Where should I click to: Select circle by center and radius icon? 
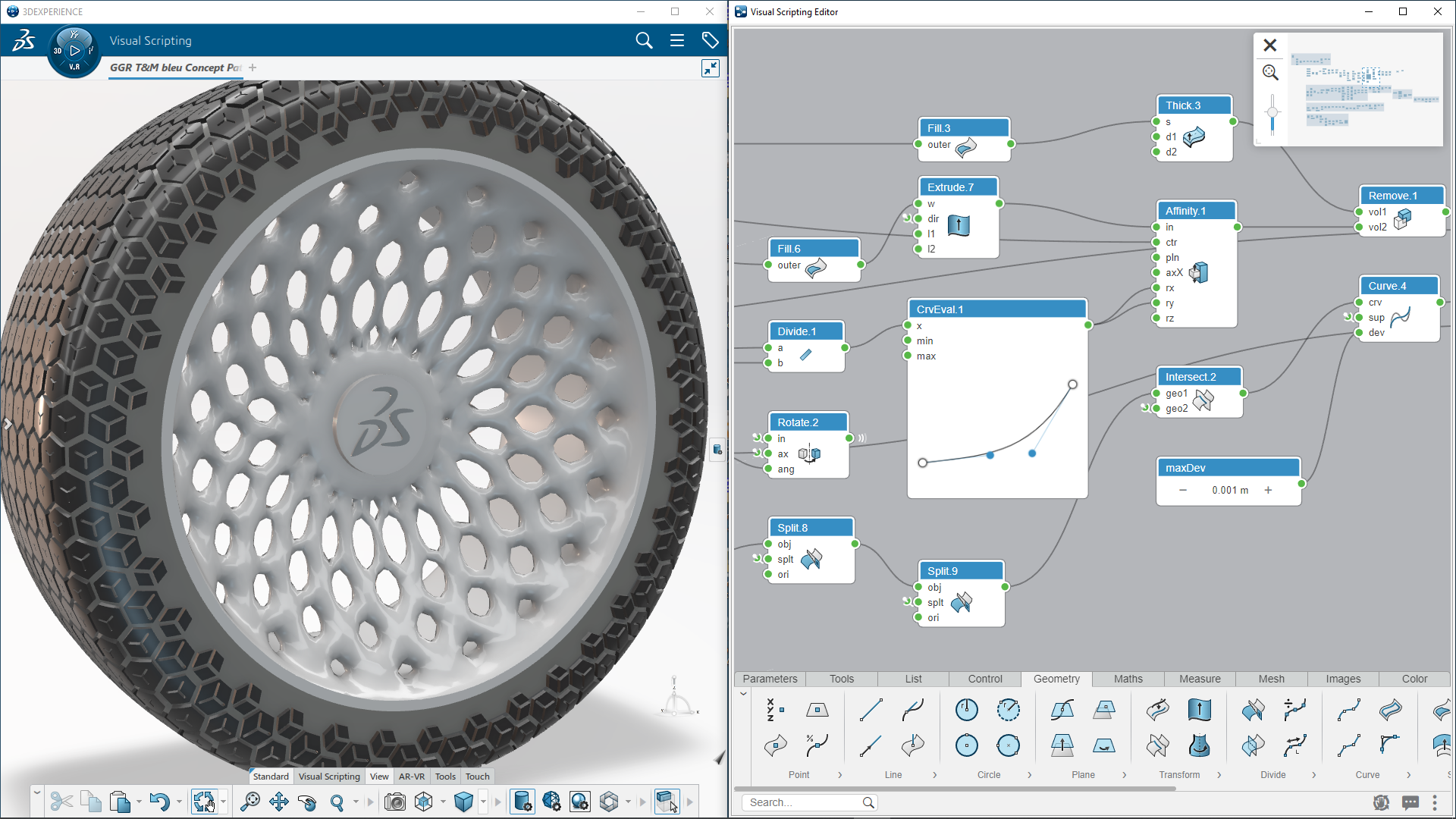coord(966,710)
